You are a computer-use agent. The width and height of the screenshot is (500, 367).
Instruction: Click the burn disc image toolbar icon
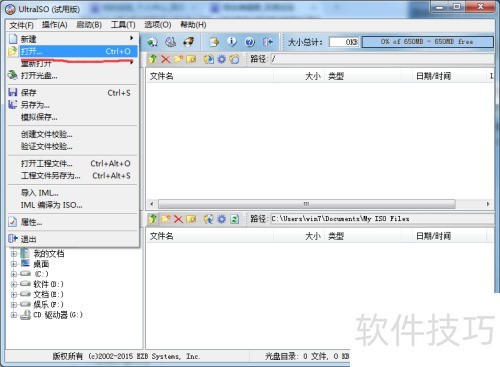pyautogui.click(x=171, y=42)
